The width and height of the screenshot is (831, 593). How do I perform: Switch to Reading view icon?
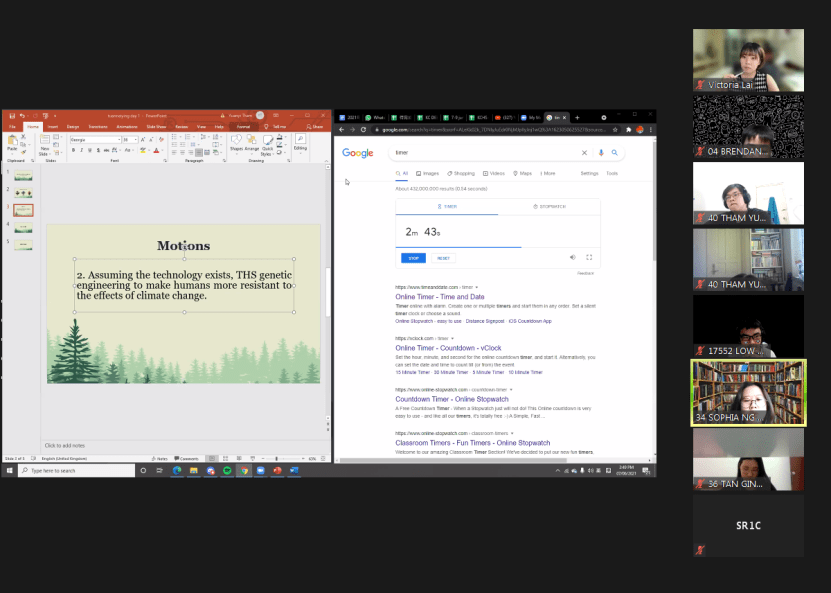pyautogui.click(x=239, y=458)
